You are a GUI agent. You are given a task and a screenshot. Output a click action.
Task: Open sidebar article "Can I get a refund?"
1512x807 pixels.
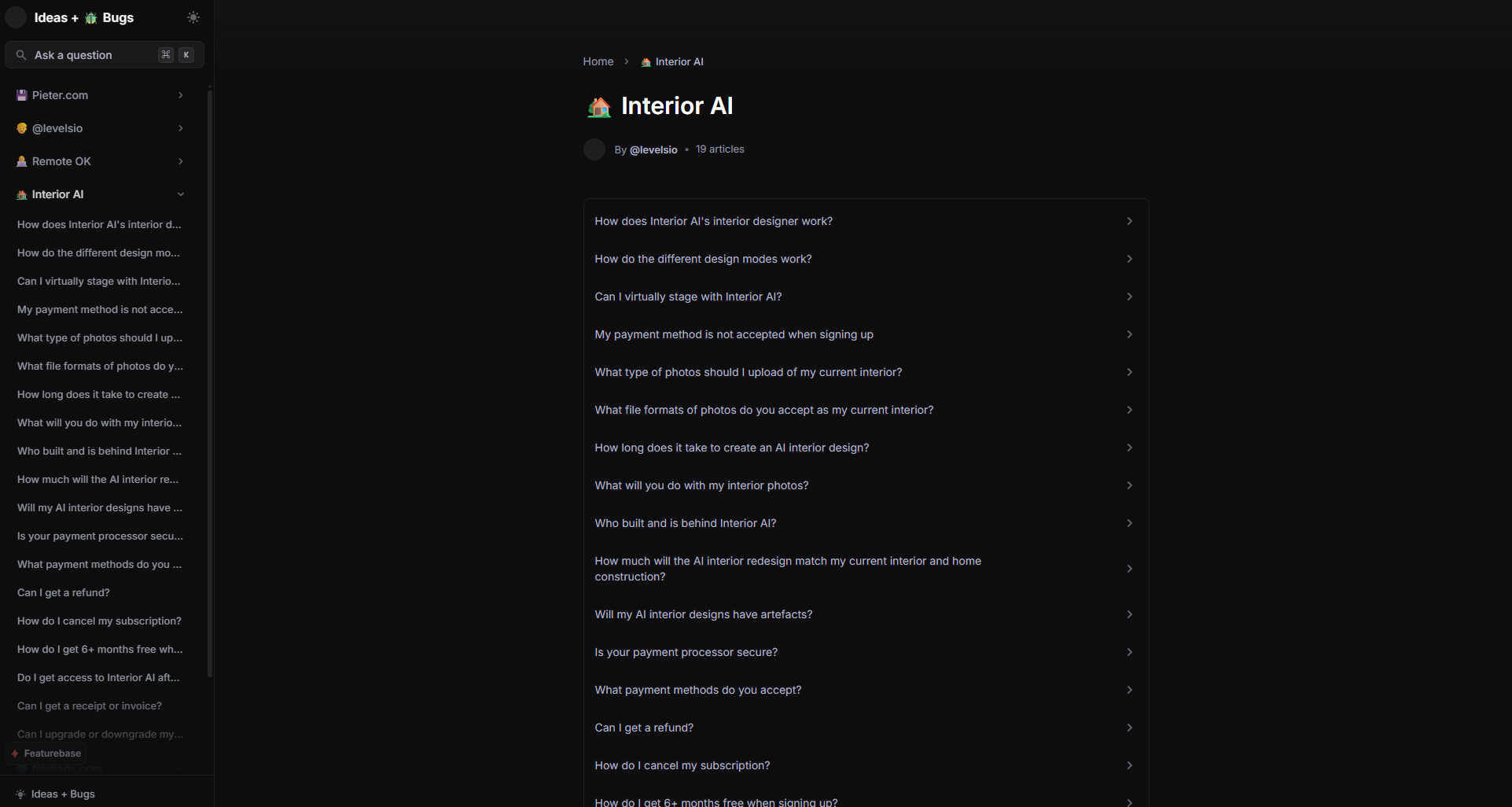click(x=64, y=592)
